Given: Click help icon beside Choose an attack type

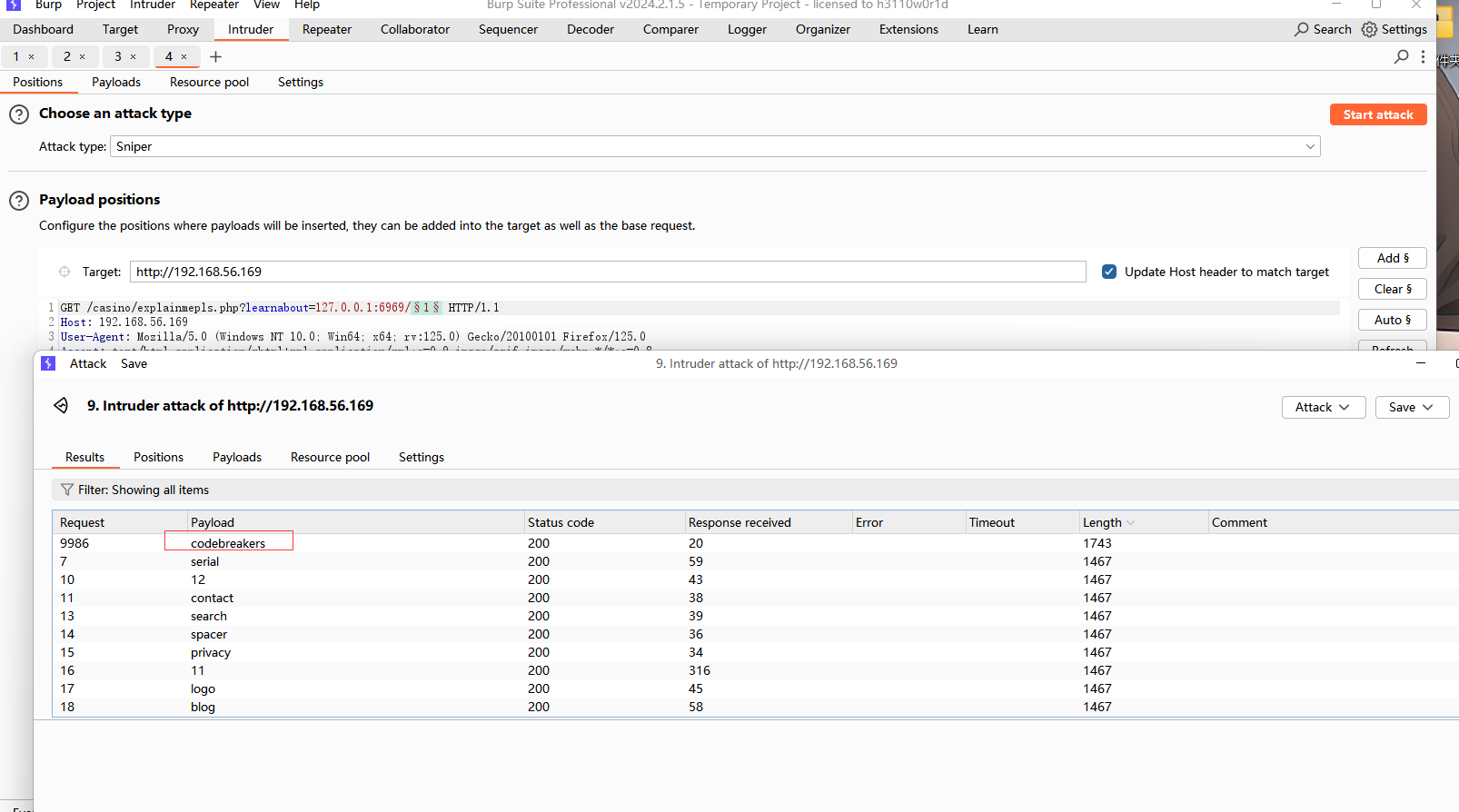Looking at the screenshot, I should tap(19, 114).
